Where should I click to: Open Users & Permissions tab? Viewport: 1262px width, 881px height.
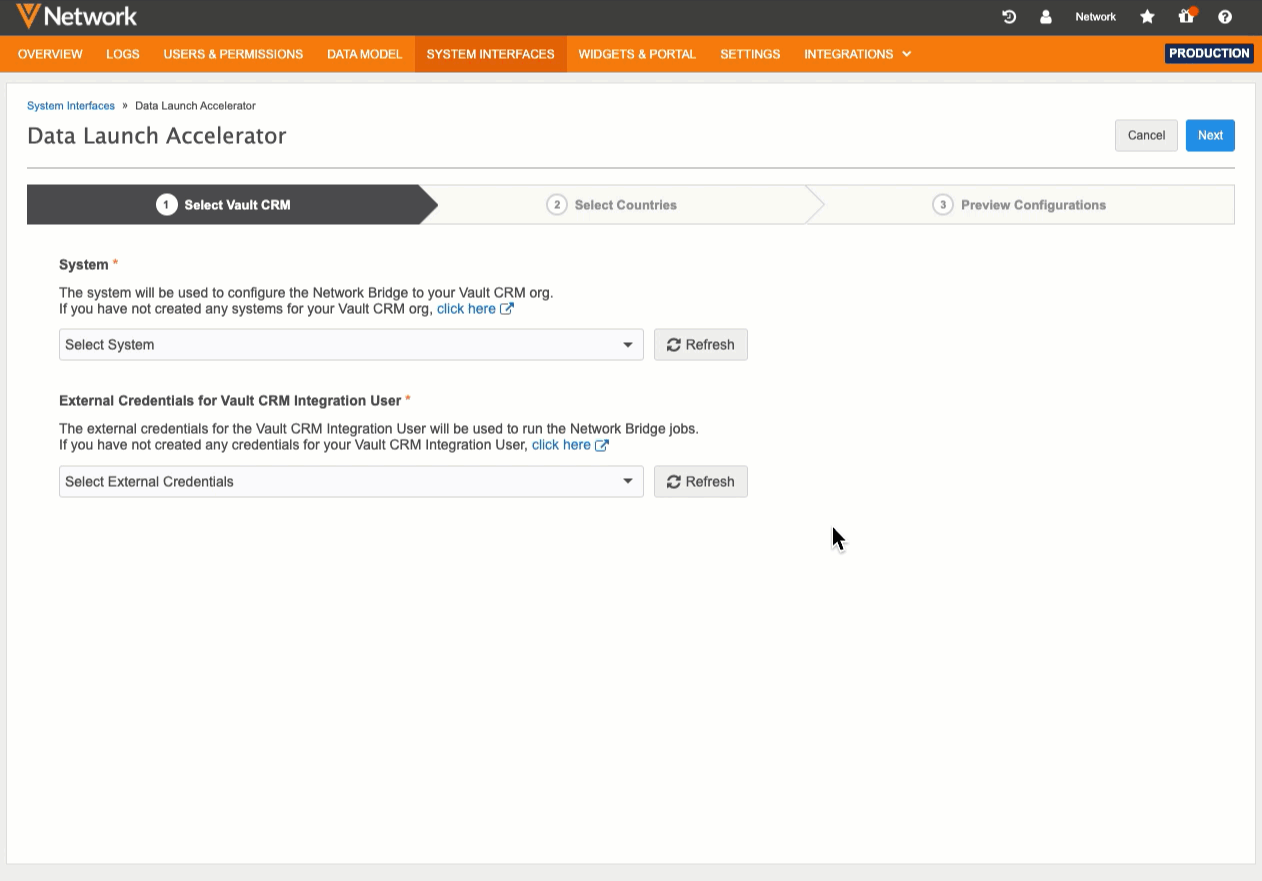point(233,54)
